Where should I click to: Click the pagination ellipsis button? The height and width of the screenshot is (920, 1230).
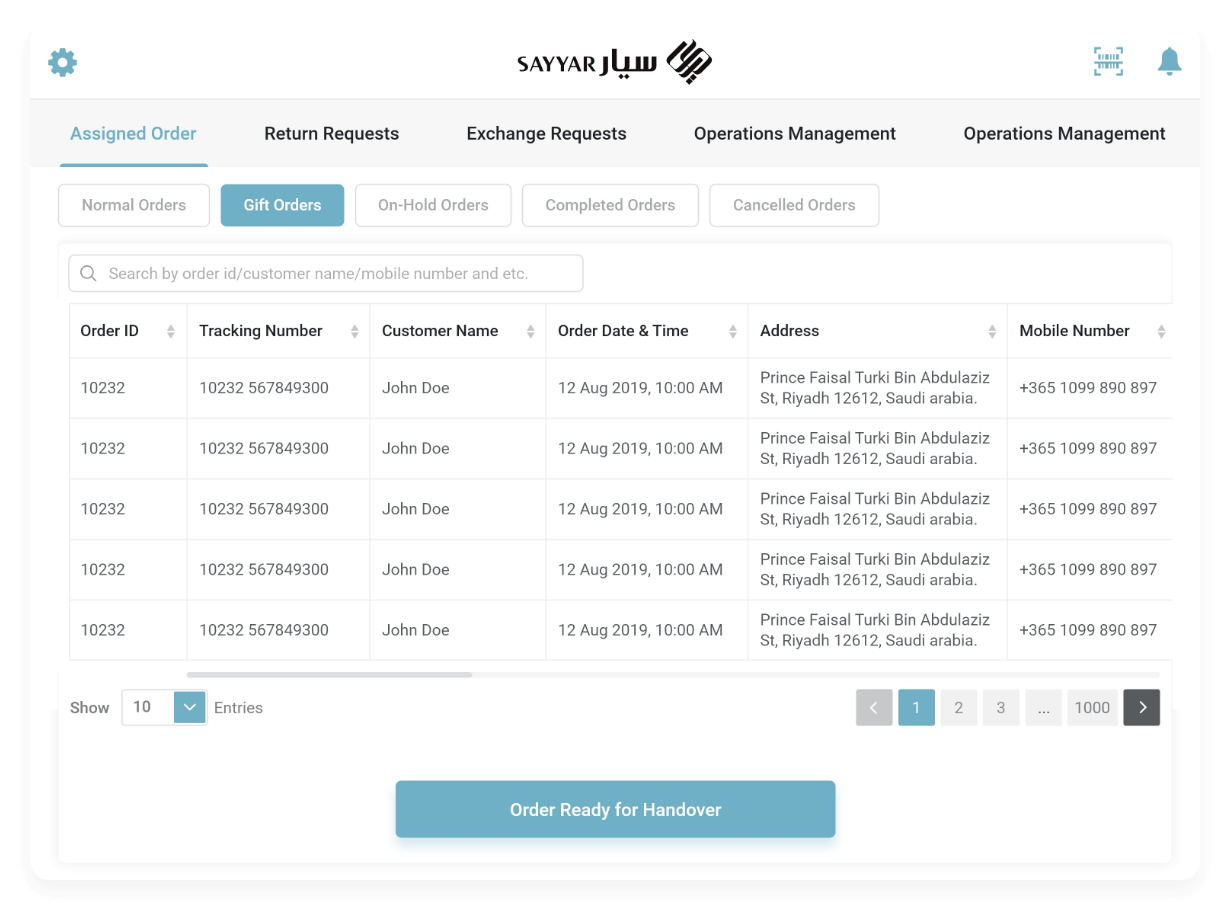[1043, 707]
